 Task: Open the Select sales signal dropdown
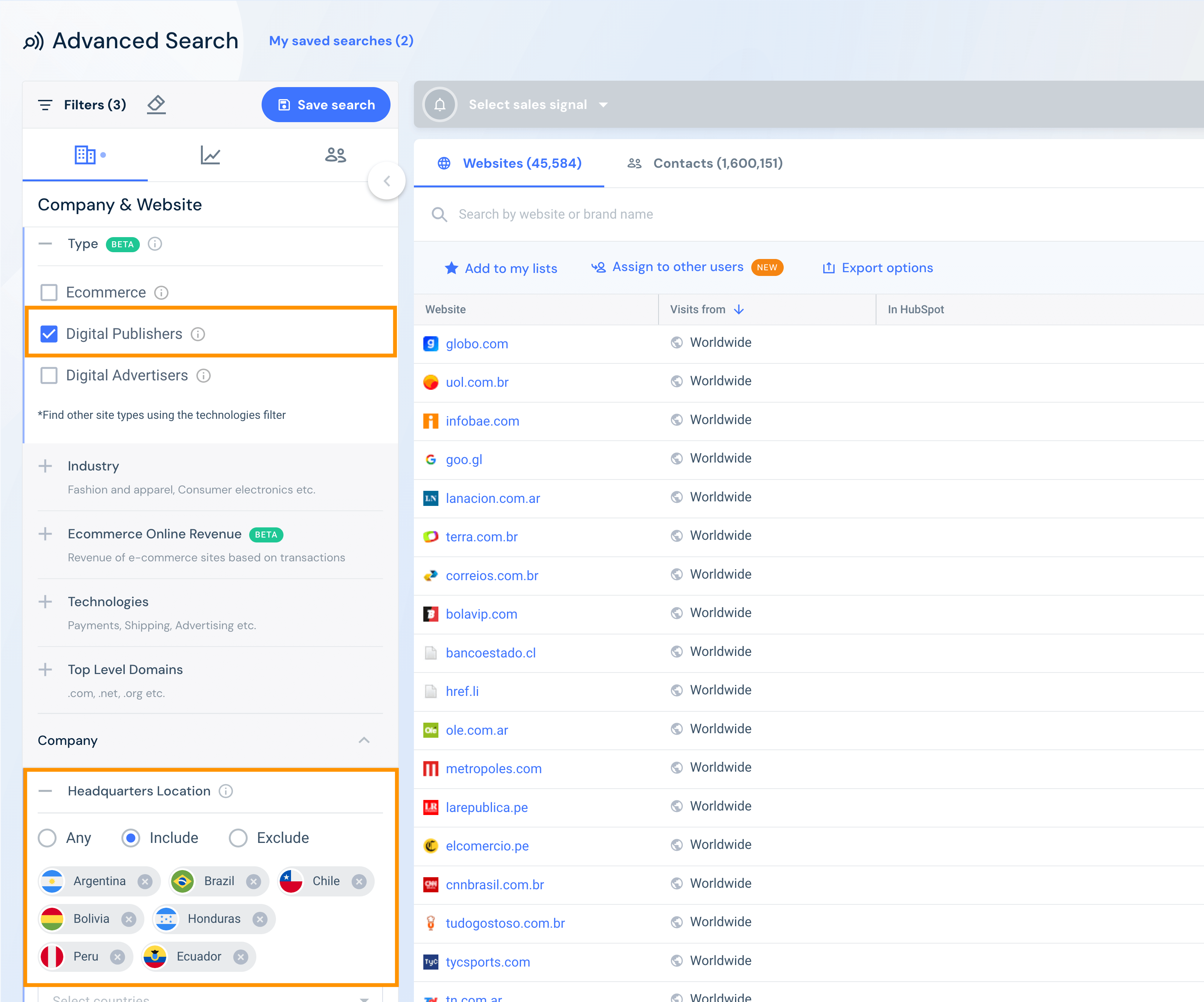point(538,104)
